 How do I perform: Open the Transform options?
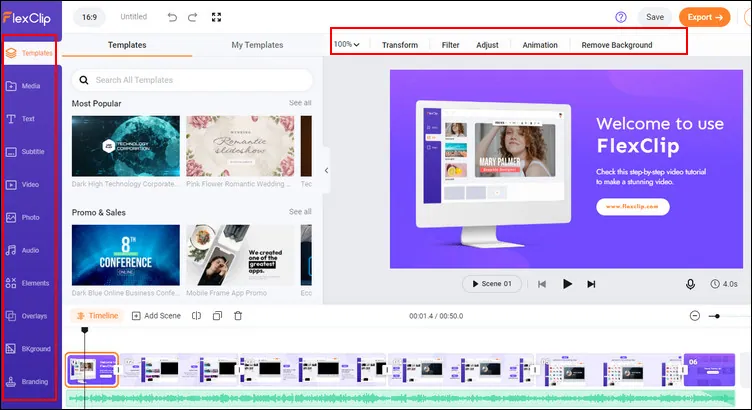tap(400, 45)
